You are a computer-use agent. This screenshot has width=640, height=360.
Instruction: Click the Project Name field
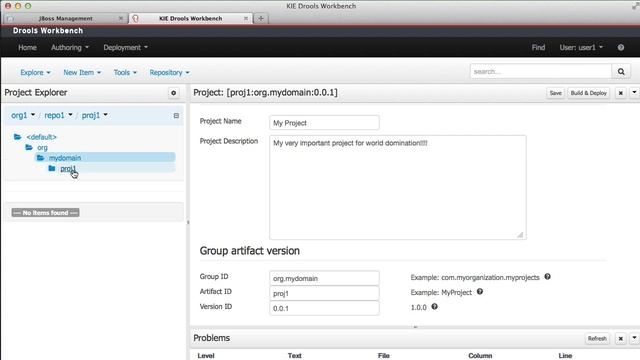click(324, 123)
